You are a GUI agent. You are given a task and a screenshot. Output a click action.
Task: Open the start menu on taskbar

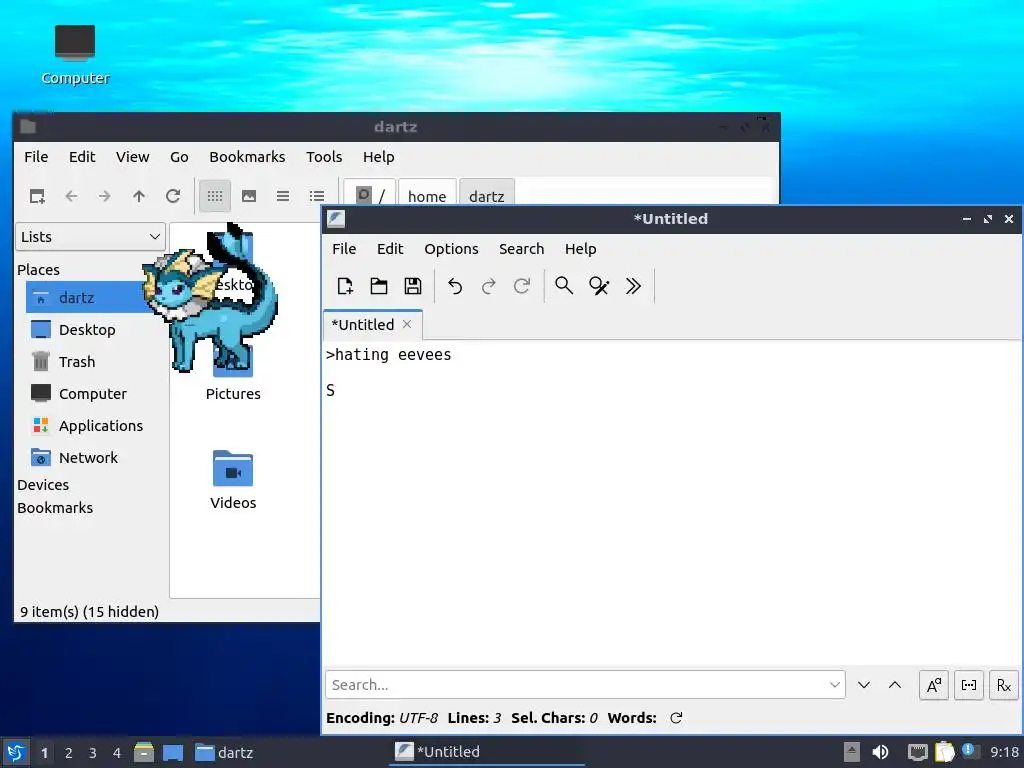tap(16, 752)
